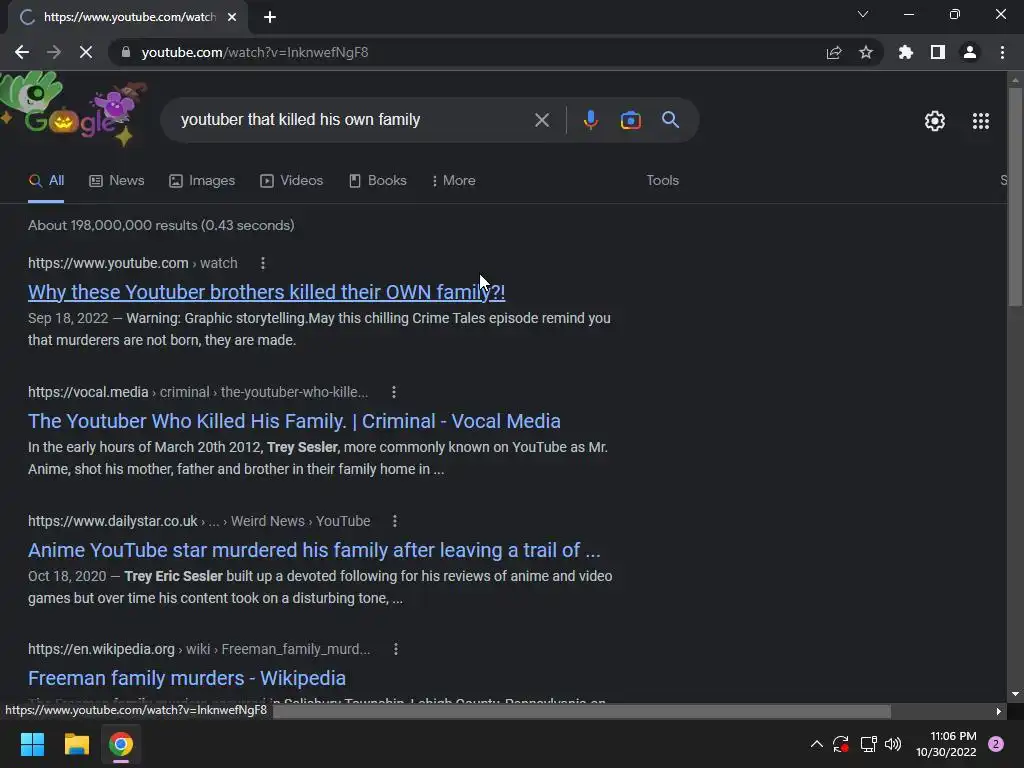Image resolution: width=1024 pixels, height=768 pixels.
Task: Click the Chrome taskbar icon
Action: tap(121, 744)
